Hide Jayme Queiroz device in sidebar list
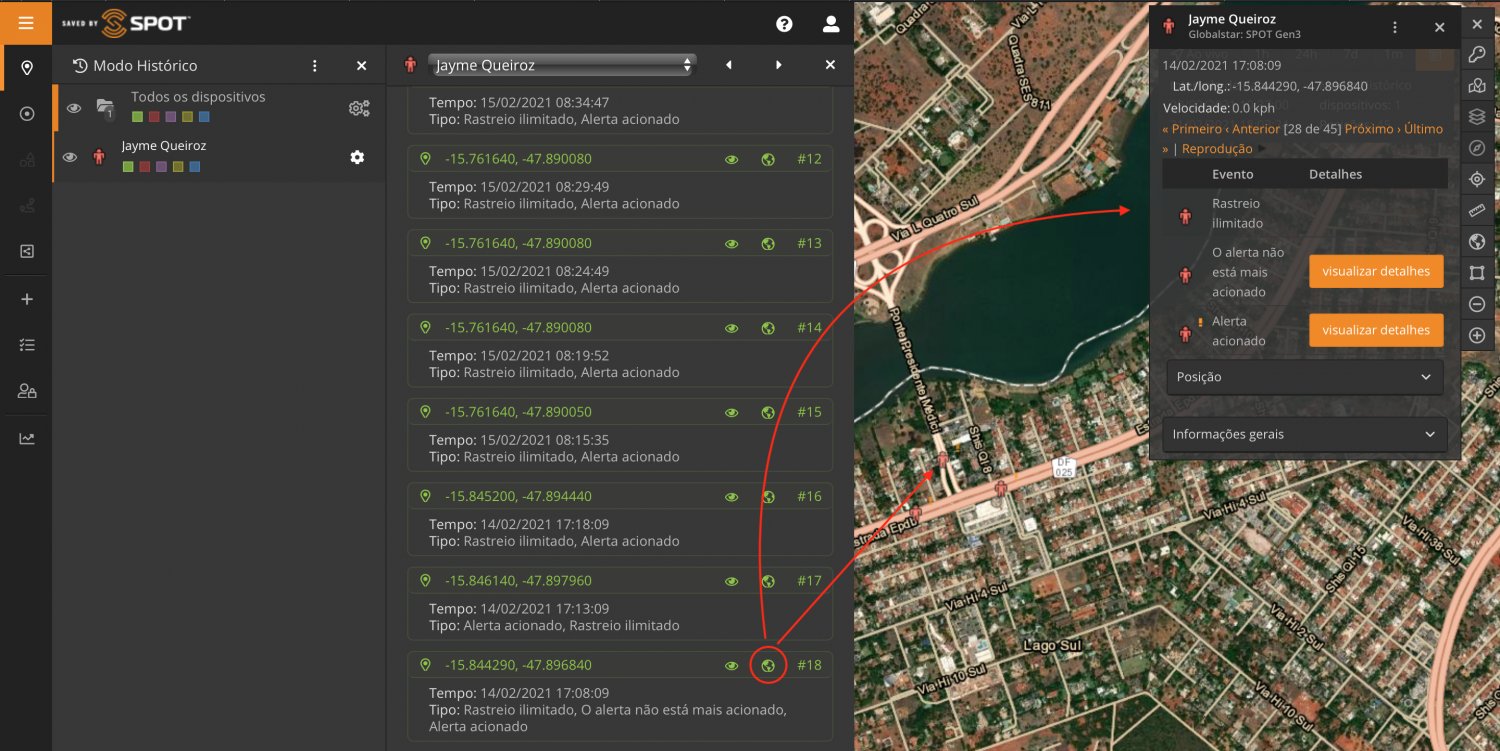 (70, 157)
